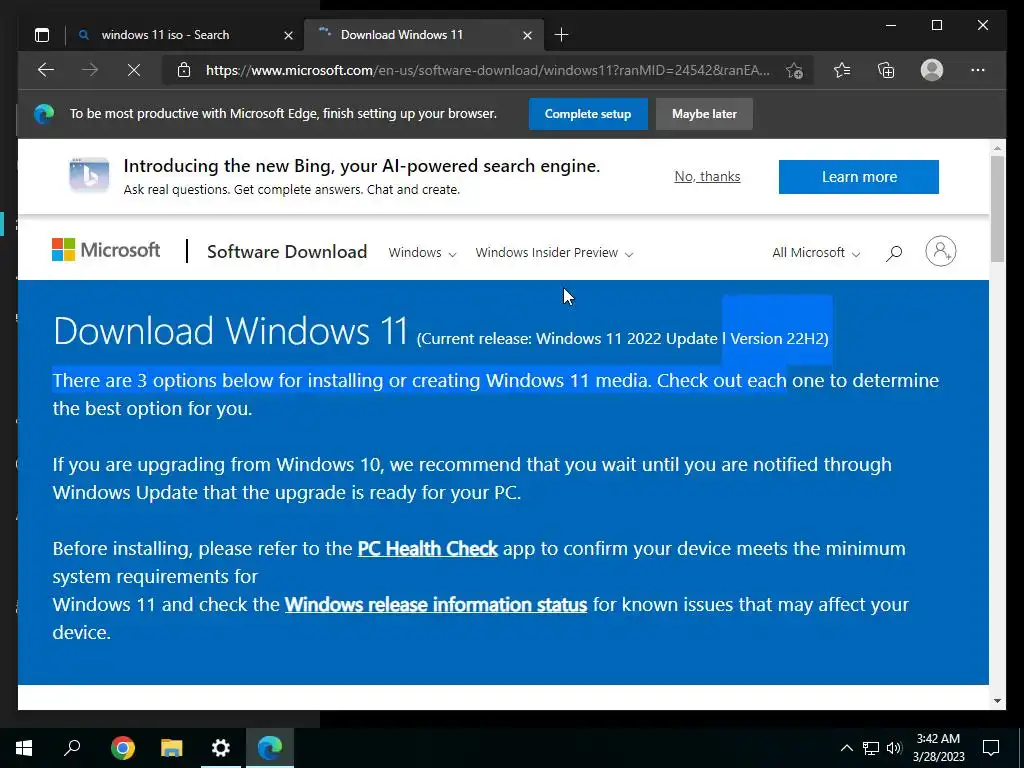Dismiss setup prompt with Maybe later
1024x768 pixels.
[704, 114]
